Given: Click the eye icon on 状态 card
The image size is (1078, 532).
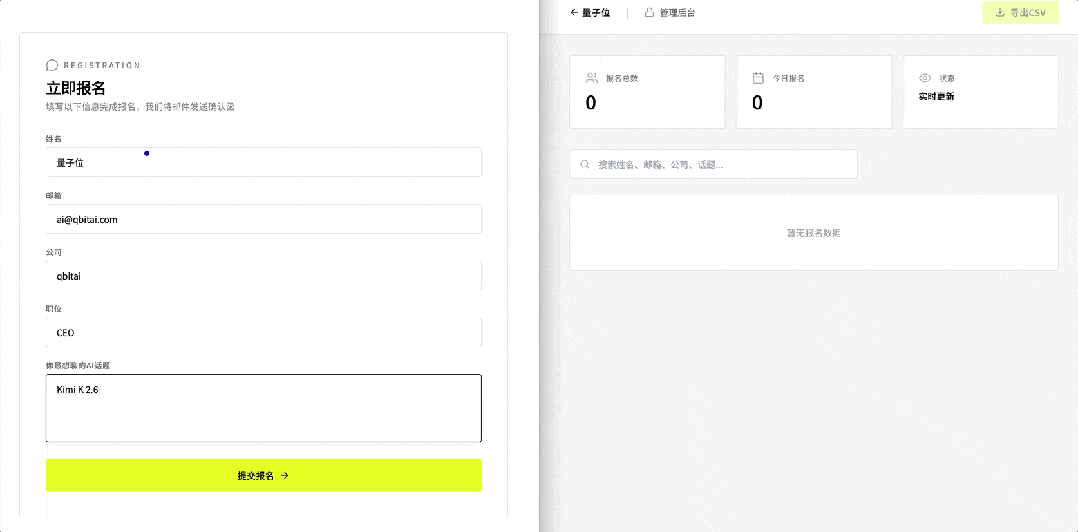Looking at the screenshot, I should [x=925, y=77].
